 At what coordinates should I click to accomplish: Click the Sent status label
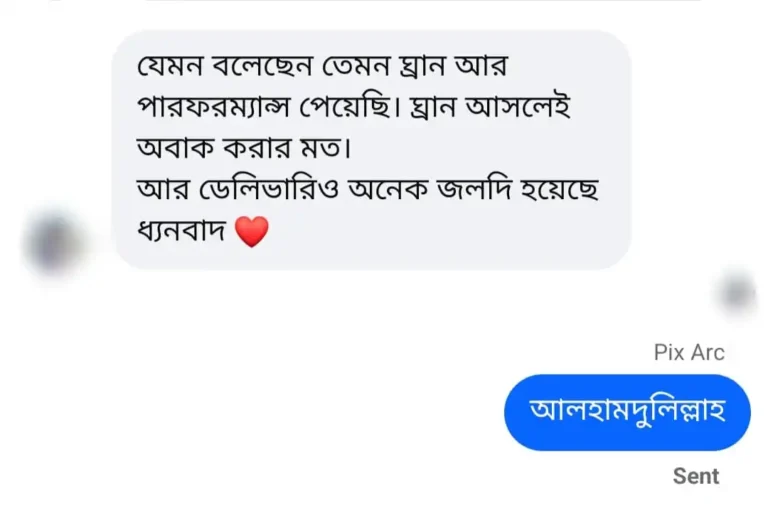point(695,476)
